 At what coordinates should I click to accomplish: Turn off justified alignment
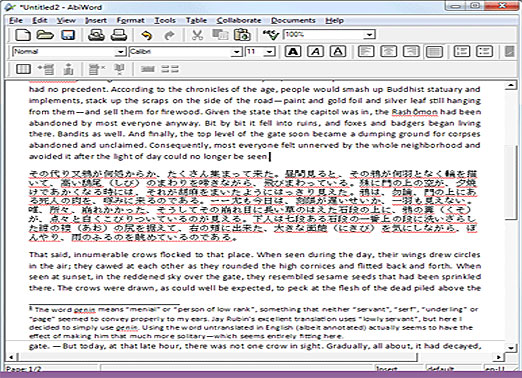434,51
